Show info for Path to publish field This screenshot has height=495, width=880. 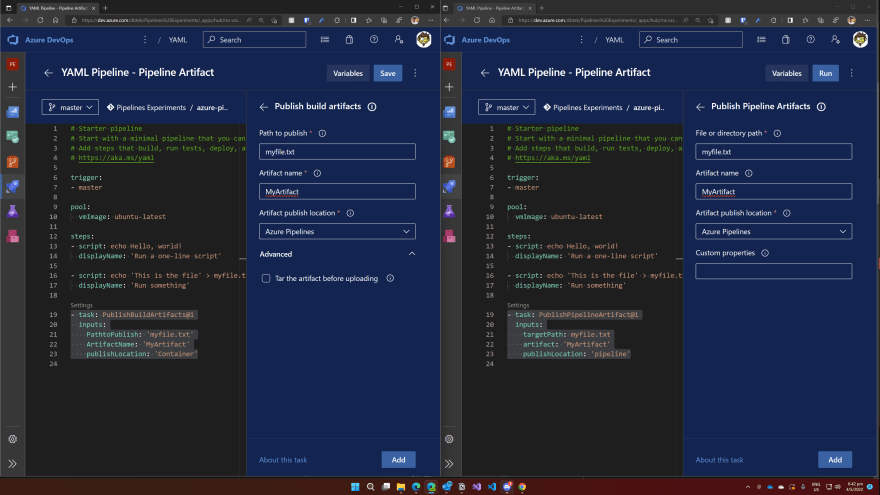(322, 134)
